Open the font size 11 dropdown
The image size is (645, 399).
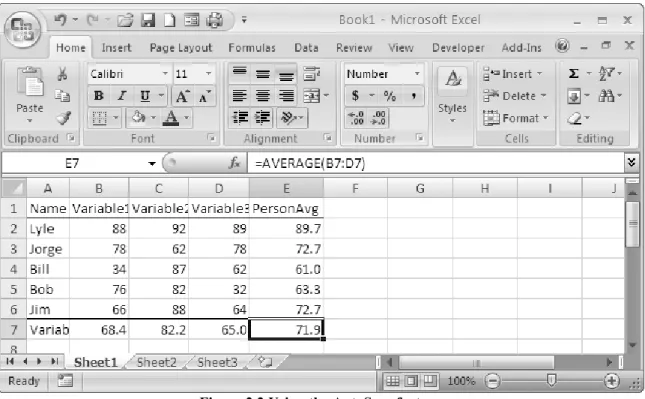tap(209, 74)
